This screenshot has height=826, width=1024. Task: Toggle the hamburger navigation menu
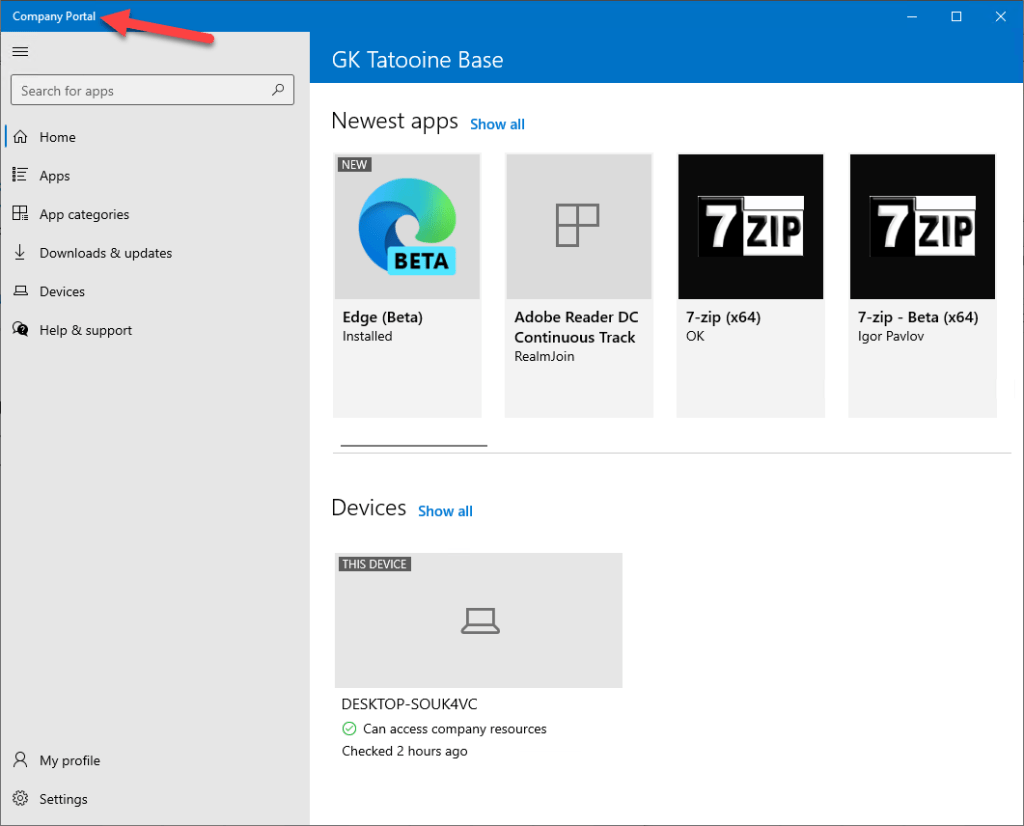(20, 52)
